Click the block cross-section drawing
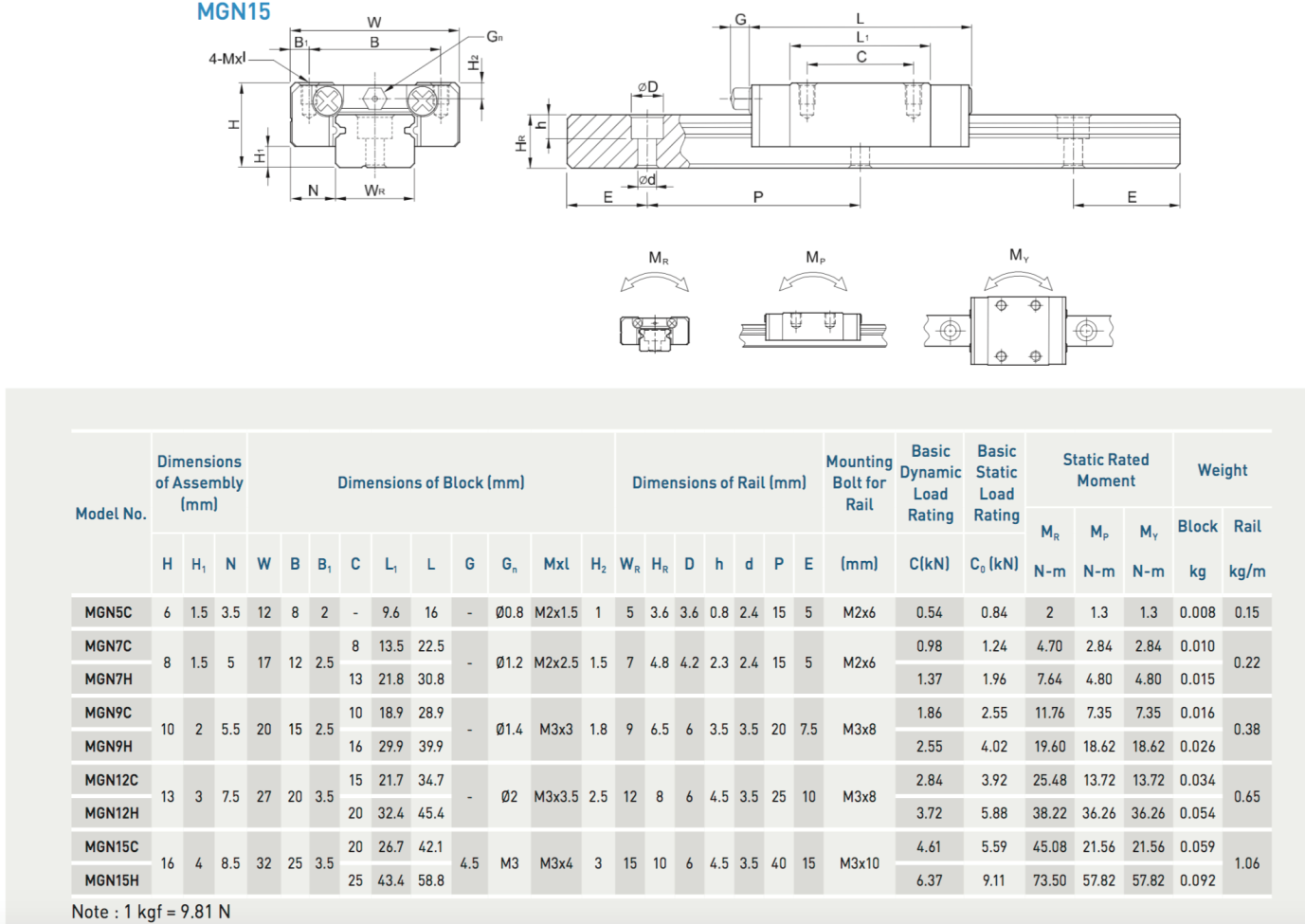This screenshot has width=1305, height=924. coord(374,125)
